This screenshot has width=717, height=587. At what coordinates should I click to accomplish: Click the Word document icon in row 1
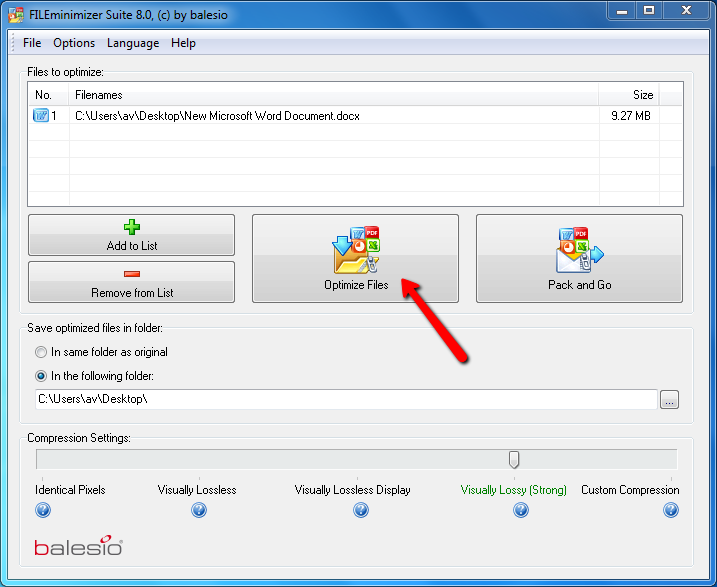(x=41, y=115)
